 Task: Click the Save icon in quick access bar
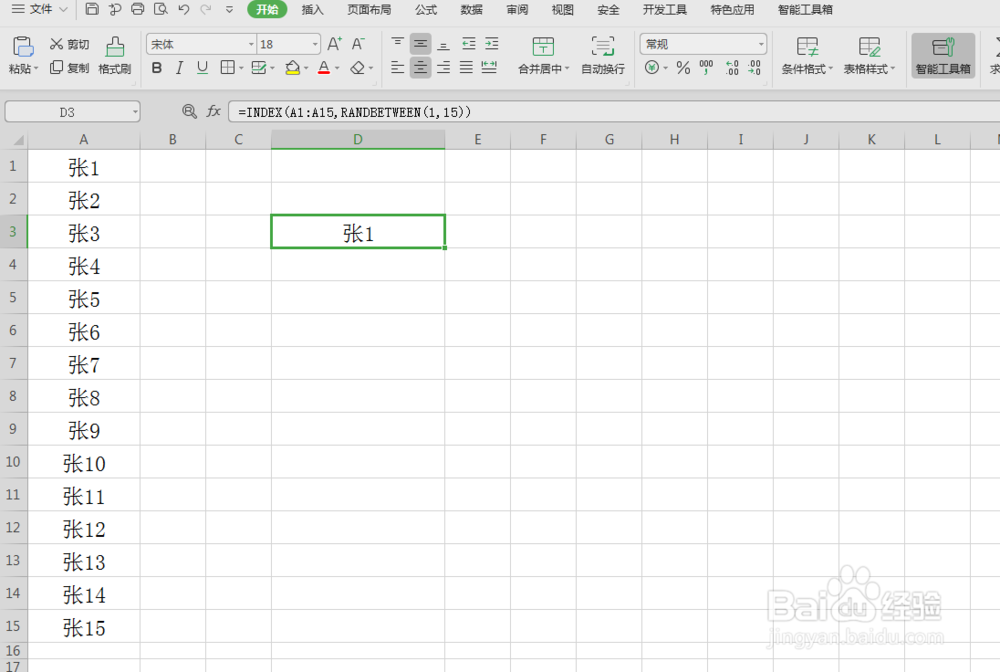[x=92, y=9]
